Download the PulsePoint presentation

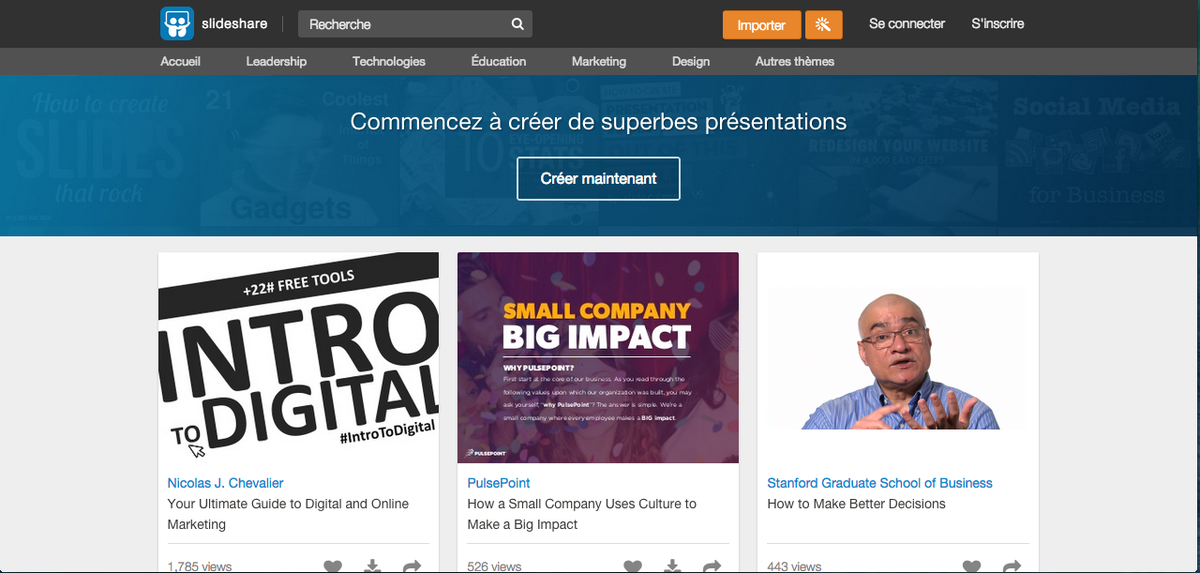(672, 567)
